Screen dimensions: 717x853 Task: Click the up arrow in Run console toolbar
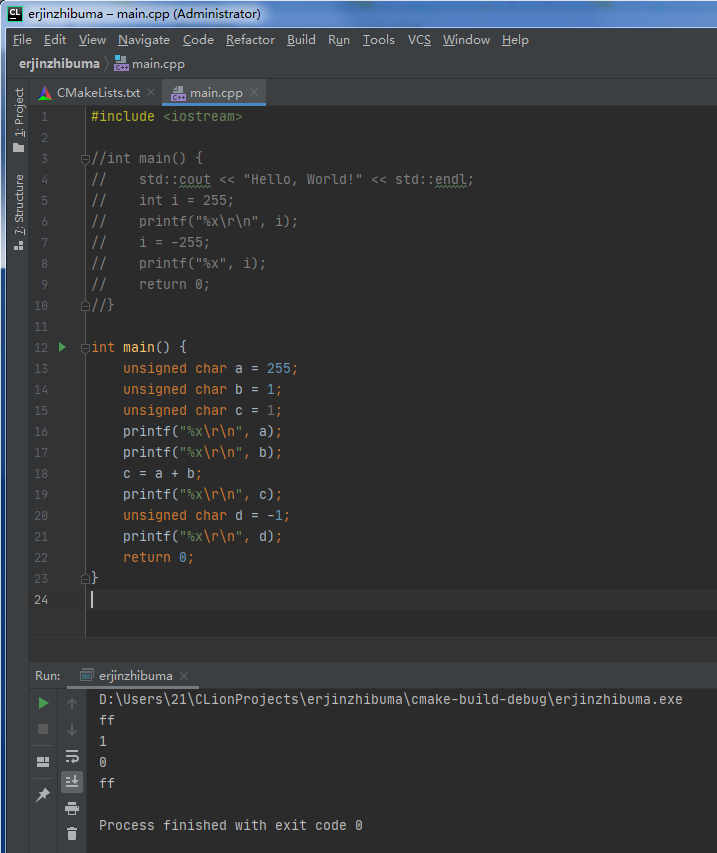(72, 703)
